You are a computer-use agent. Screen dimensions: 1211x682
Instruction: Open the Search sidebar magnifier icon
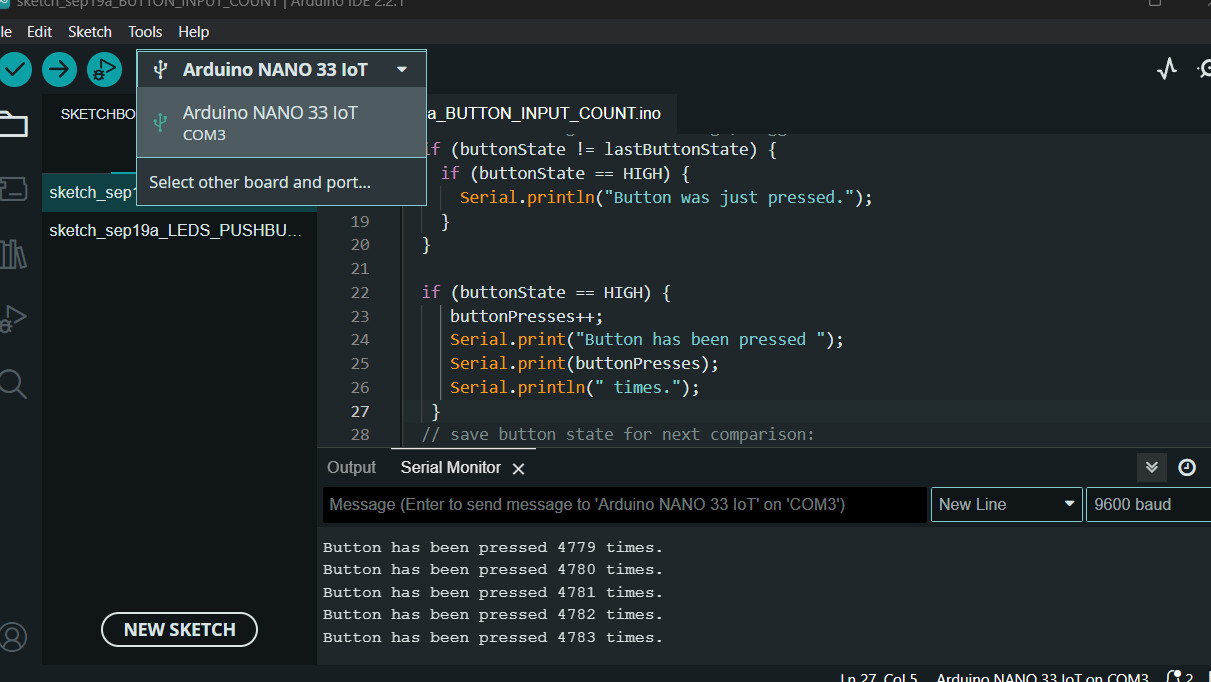coord(13,383)
